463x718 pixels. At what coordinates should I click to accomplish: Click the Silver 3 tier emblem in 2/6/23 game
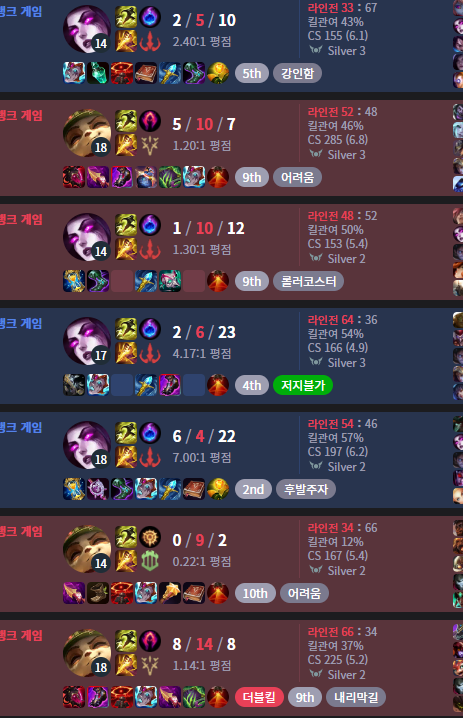tap(316, 362)
